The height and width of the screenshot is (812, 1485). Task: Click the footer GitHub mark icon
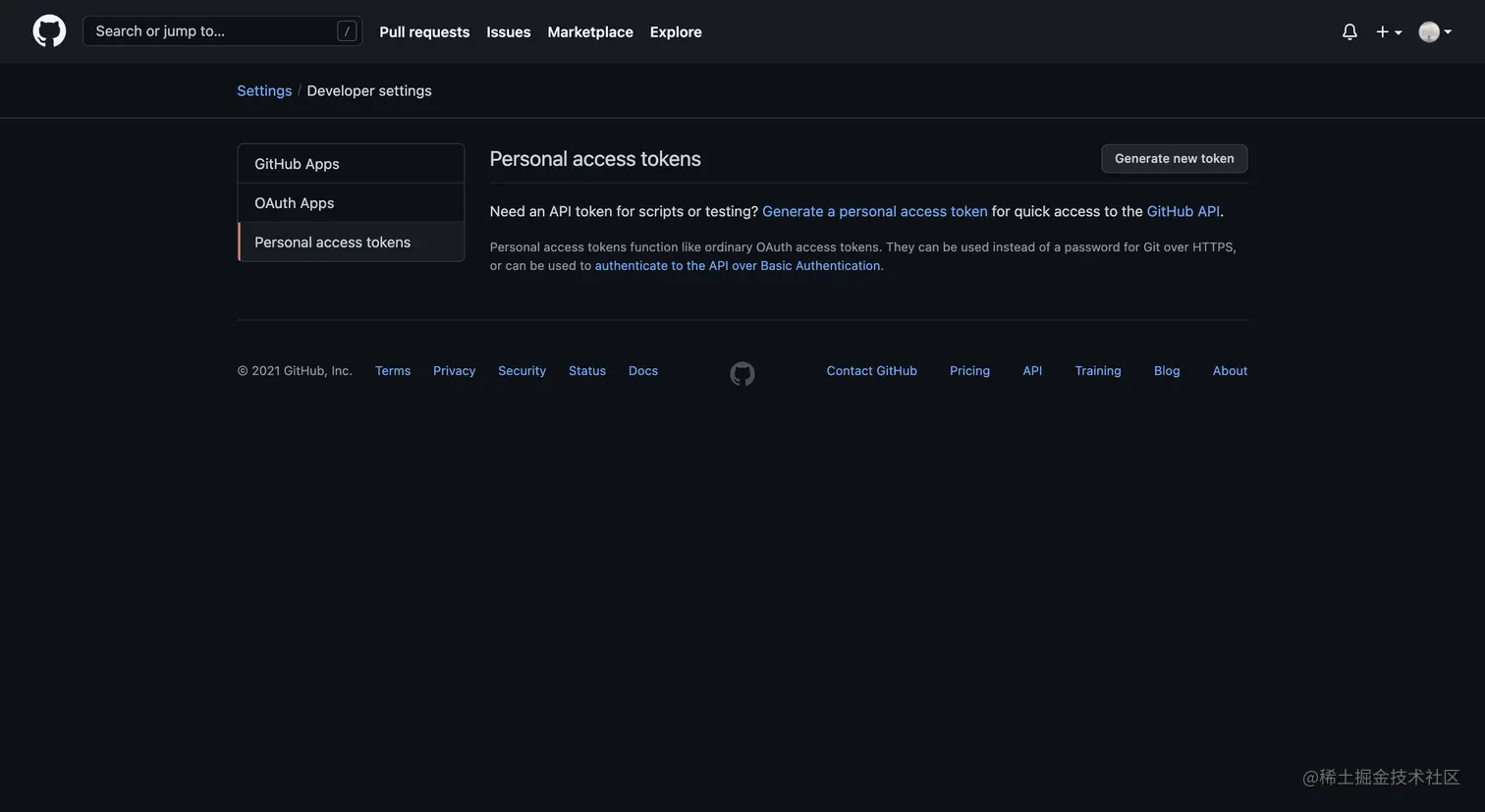pyautogui.click(x=742, y=373)
